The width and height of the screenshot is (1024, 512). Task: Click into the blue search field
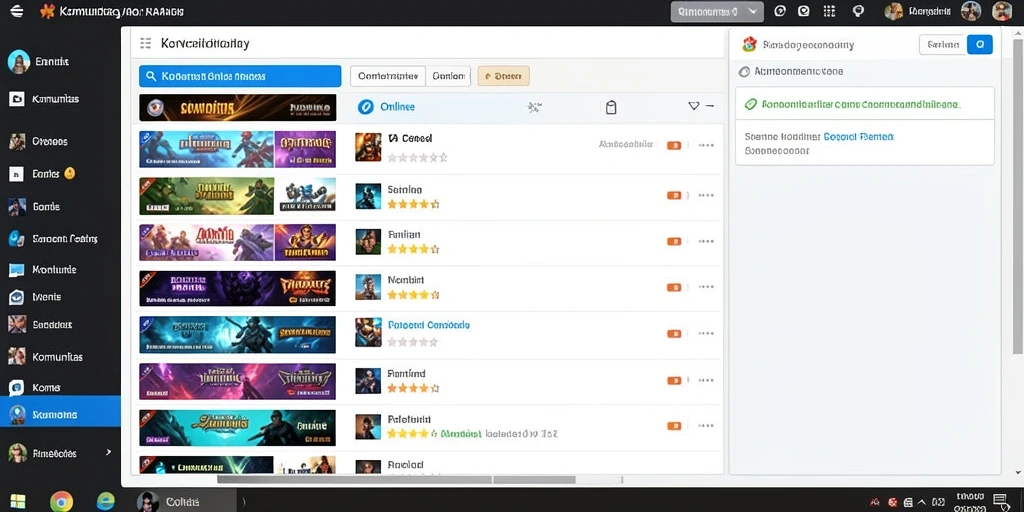[x=240, y=76]
